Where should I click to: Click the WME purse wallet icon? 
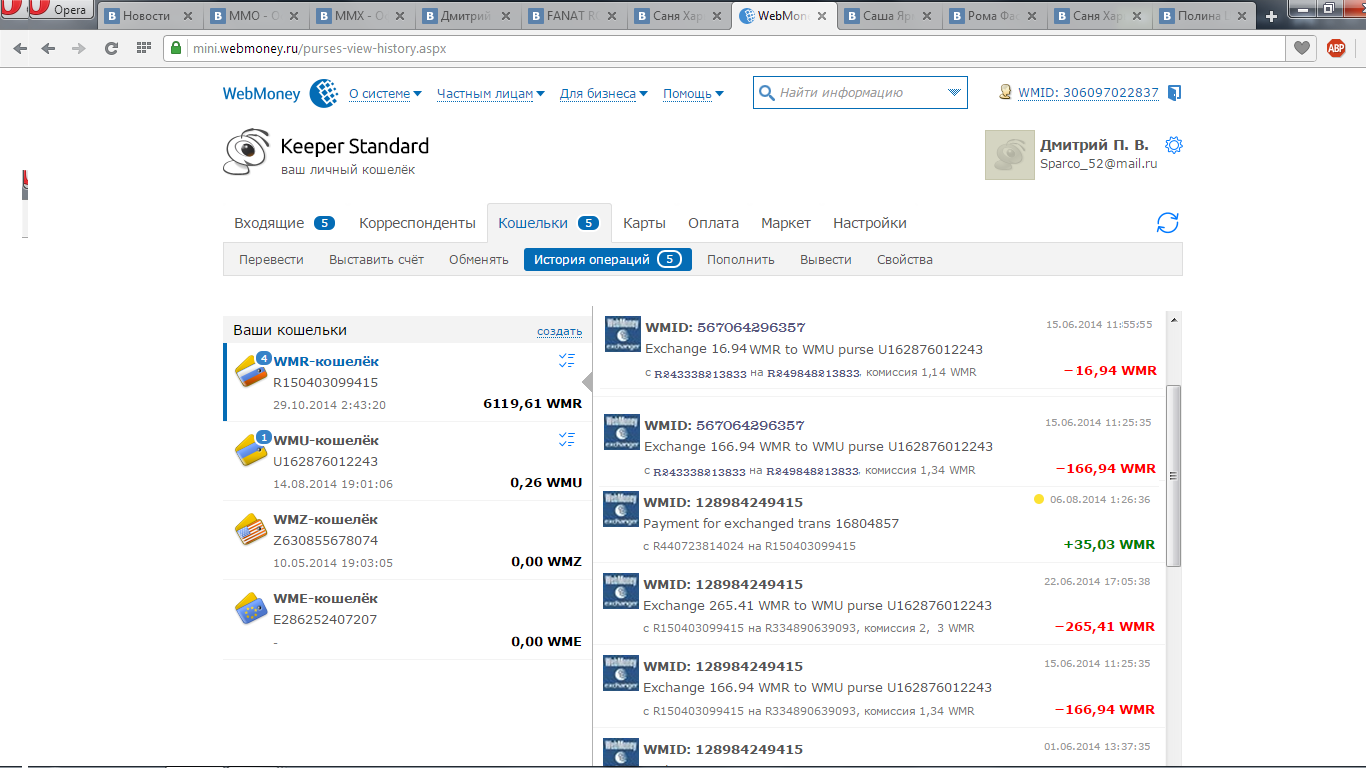251,609
